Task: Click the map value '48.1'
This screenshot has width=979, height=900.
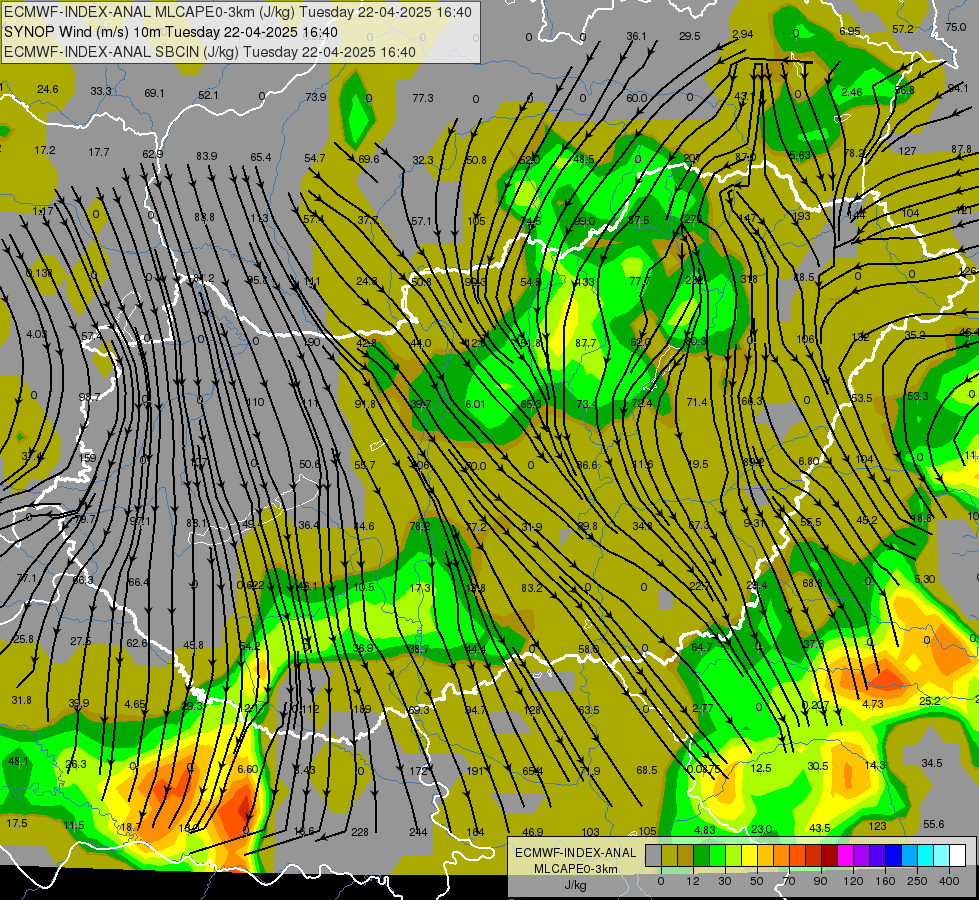Action: (x=19, y=761)
